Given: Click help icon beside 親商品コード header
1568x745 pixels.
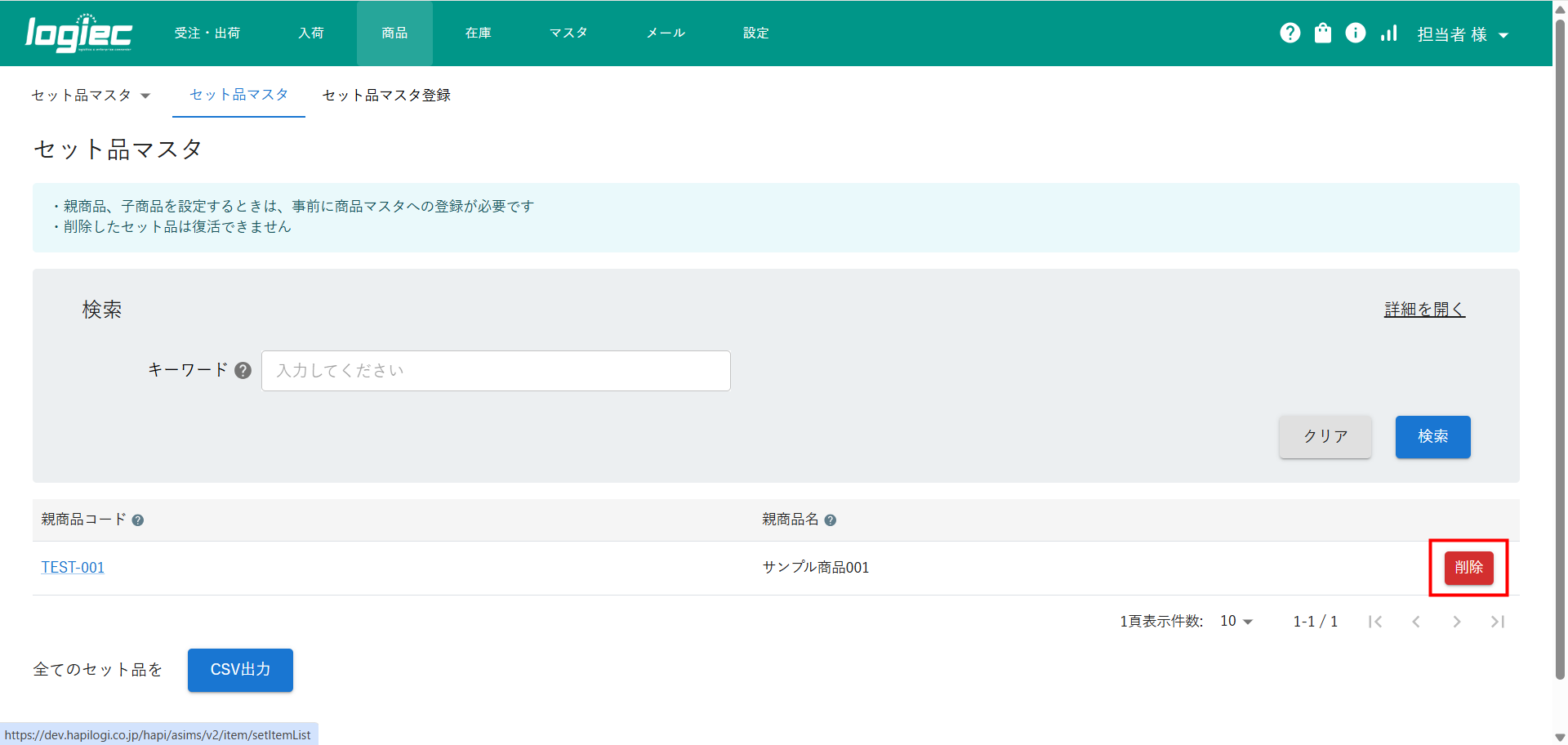Looking at the screenshot, I should 138,520.
